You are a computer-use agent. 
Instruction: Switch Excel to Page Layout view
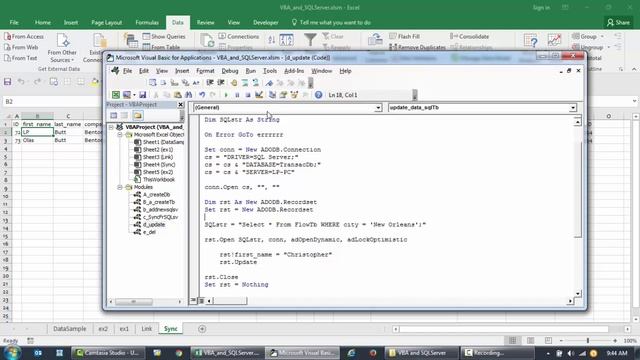click(531, 340)
